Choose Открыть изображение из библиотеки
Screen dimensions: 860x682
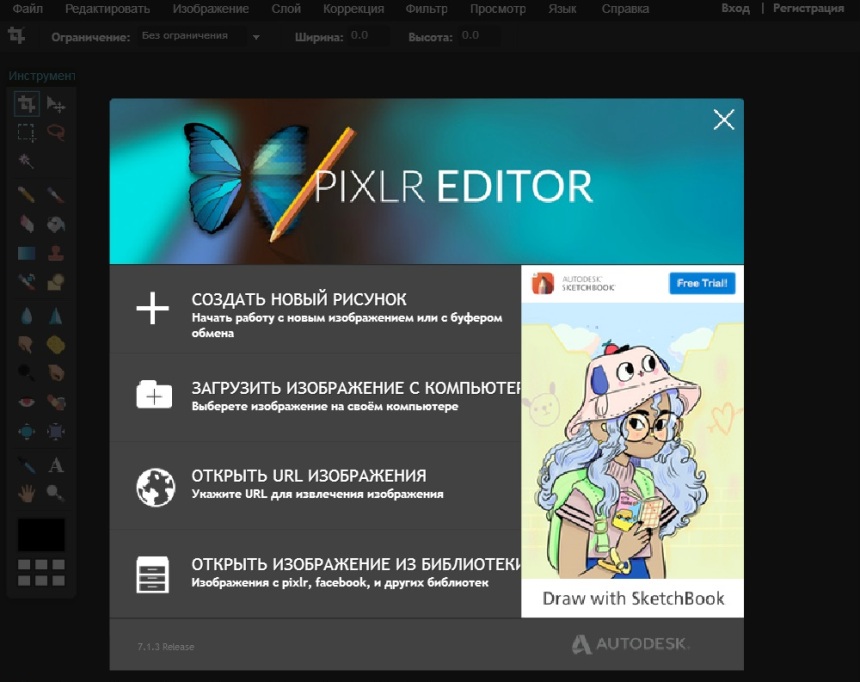[x=315, y=574]
